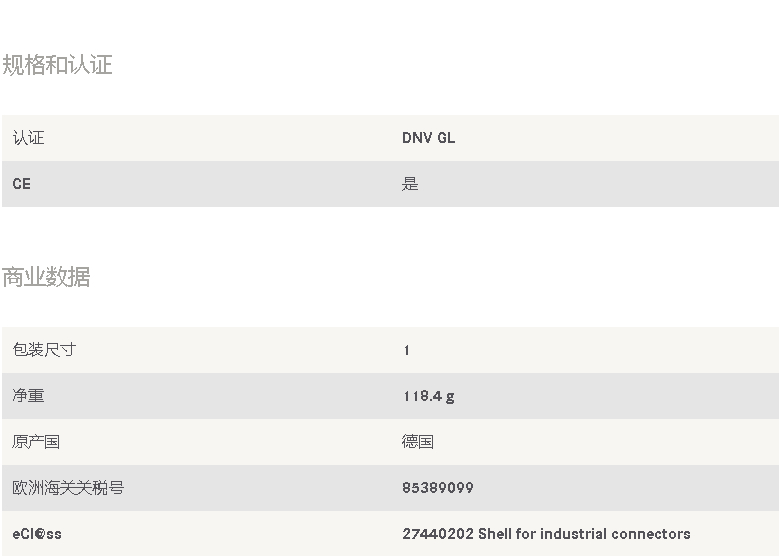Click the packaging size value 1
This screenshot has width=779, height=556.
point(406,350)
